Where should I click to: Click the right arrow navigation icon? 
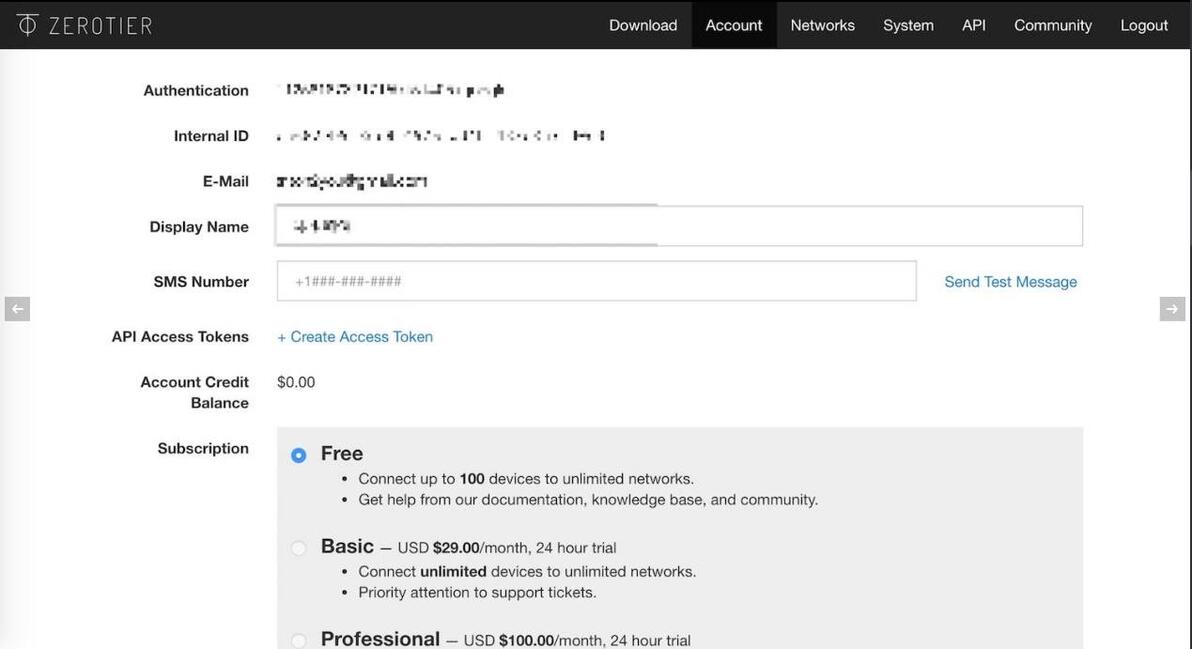point(1172,309)
